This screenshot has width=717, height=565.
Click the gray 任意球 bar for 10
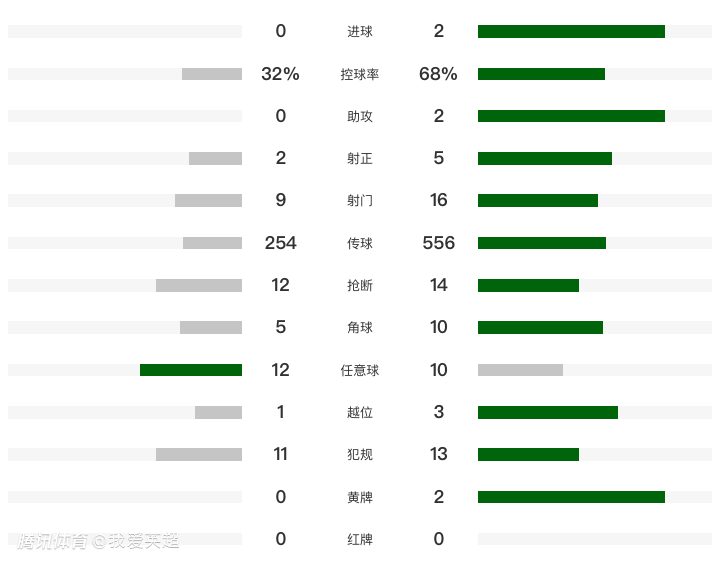tap(520, 370)
